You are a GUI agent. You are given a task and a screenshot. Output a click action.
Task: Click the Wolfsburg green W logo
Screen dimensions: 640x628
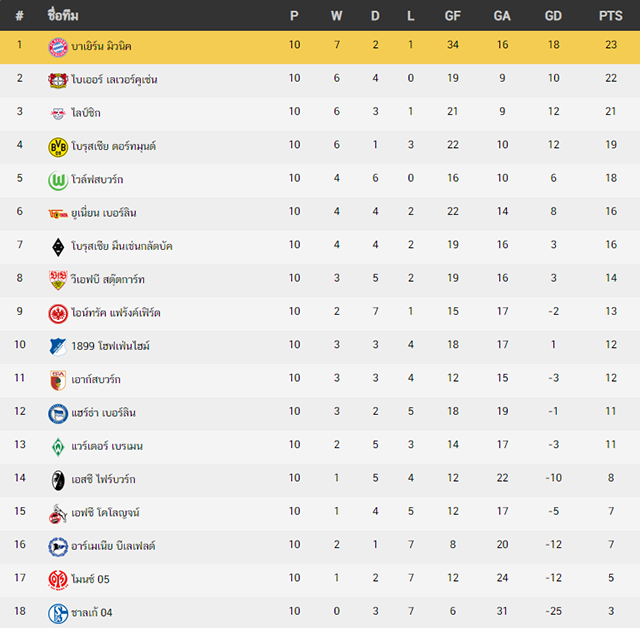coord(58,180)
